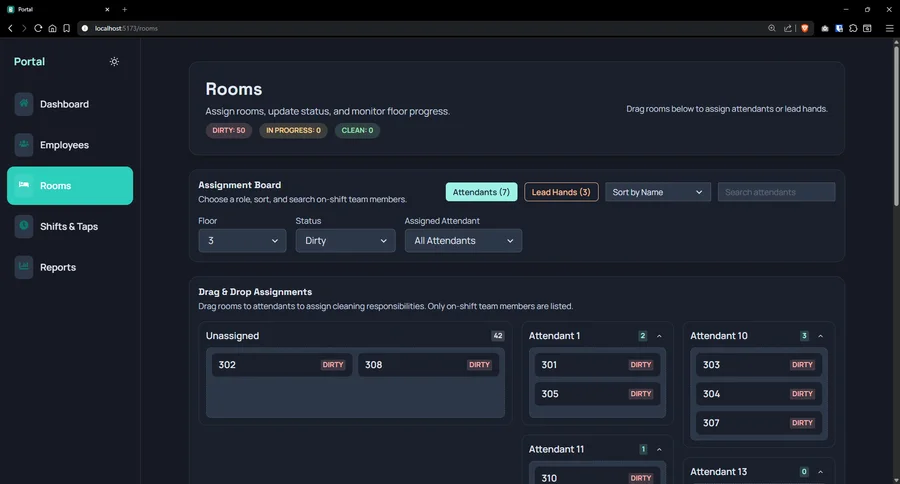Viewport: 900px width, 484px height.
Task: Click the browser home icon
Action: click(x=52, y=28)
